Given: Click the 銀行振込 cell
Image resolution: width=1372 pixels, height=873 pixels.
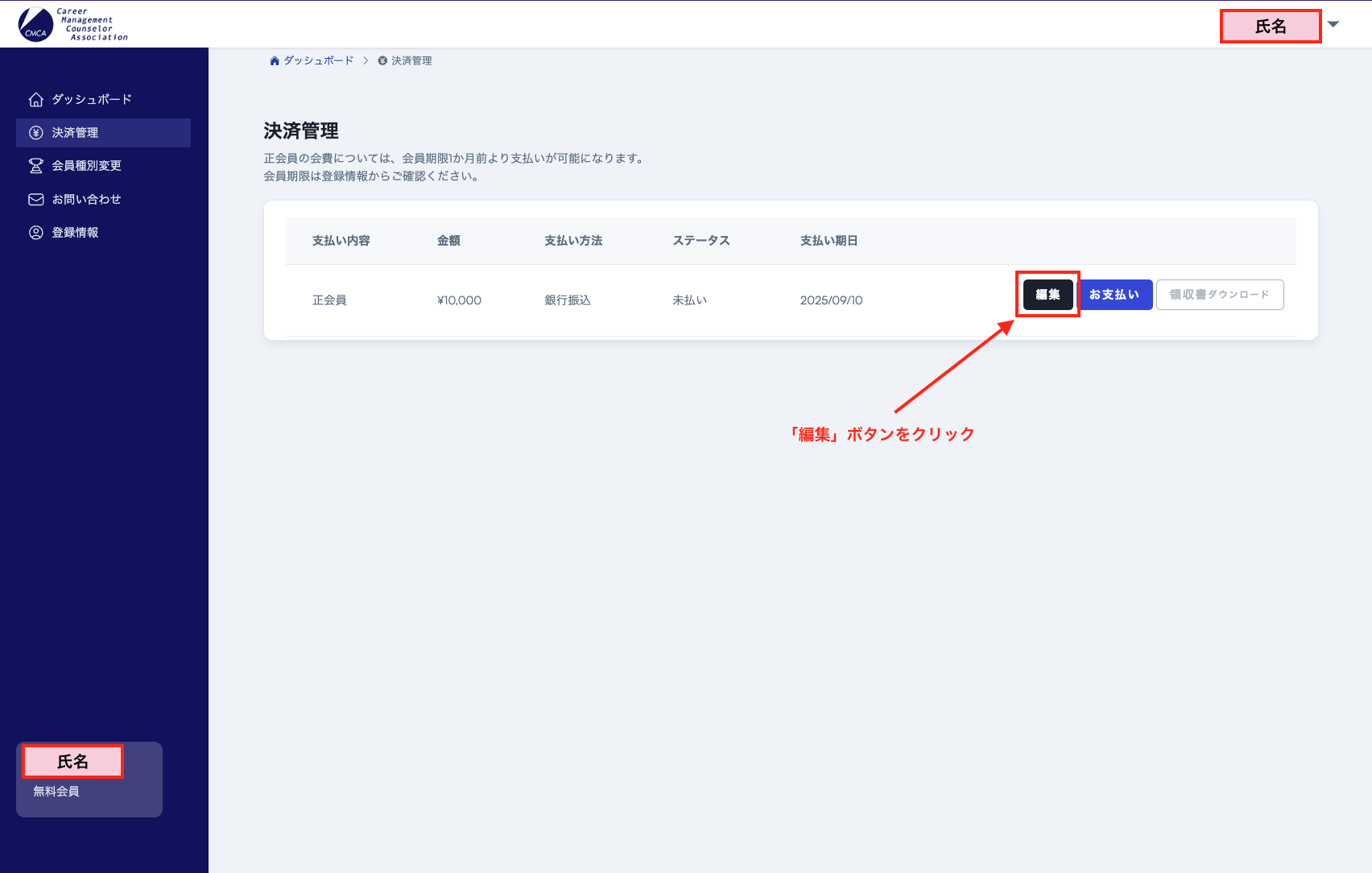Looking at the screenshot, I should [x=568, y=300].
